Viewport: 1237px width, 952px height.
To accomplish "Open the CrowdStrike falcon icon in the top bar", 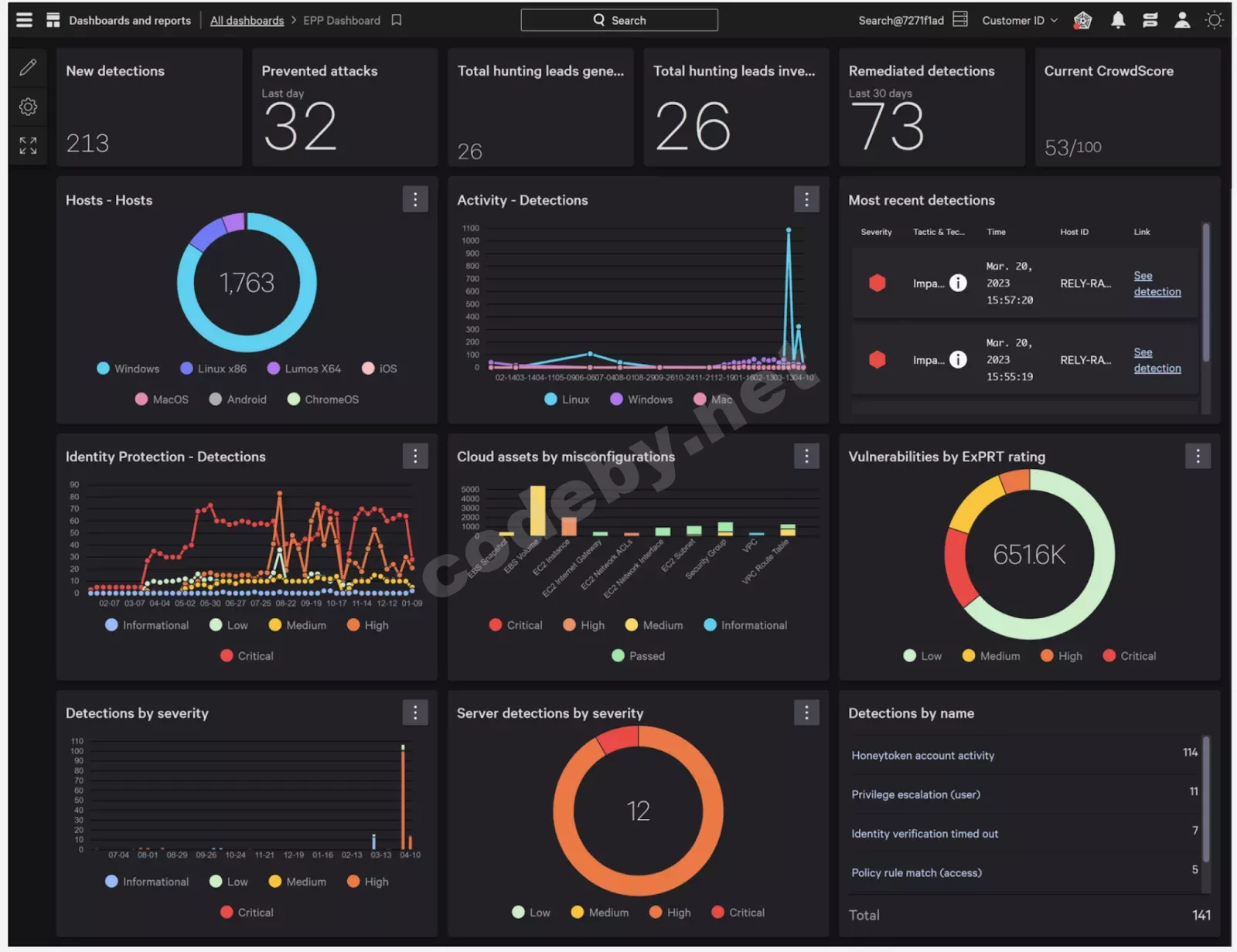I will 1083,20.
